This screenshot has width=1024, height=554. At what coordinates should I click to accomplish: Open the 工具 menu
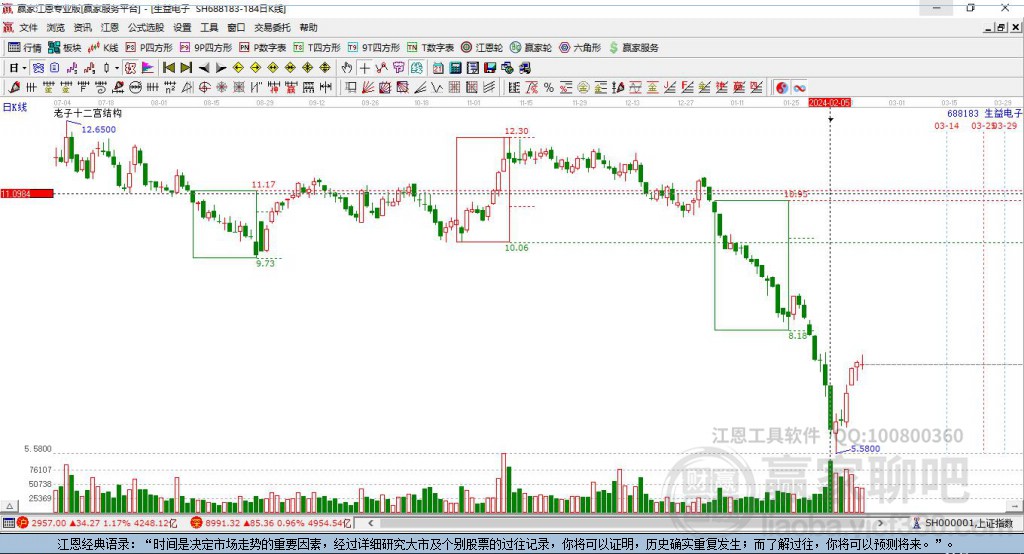tap(209, 27)
